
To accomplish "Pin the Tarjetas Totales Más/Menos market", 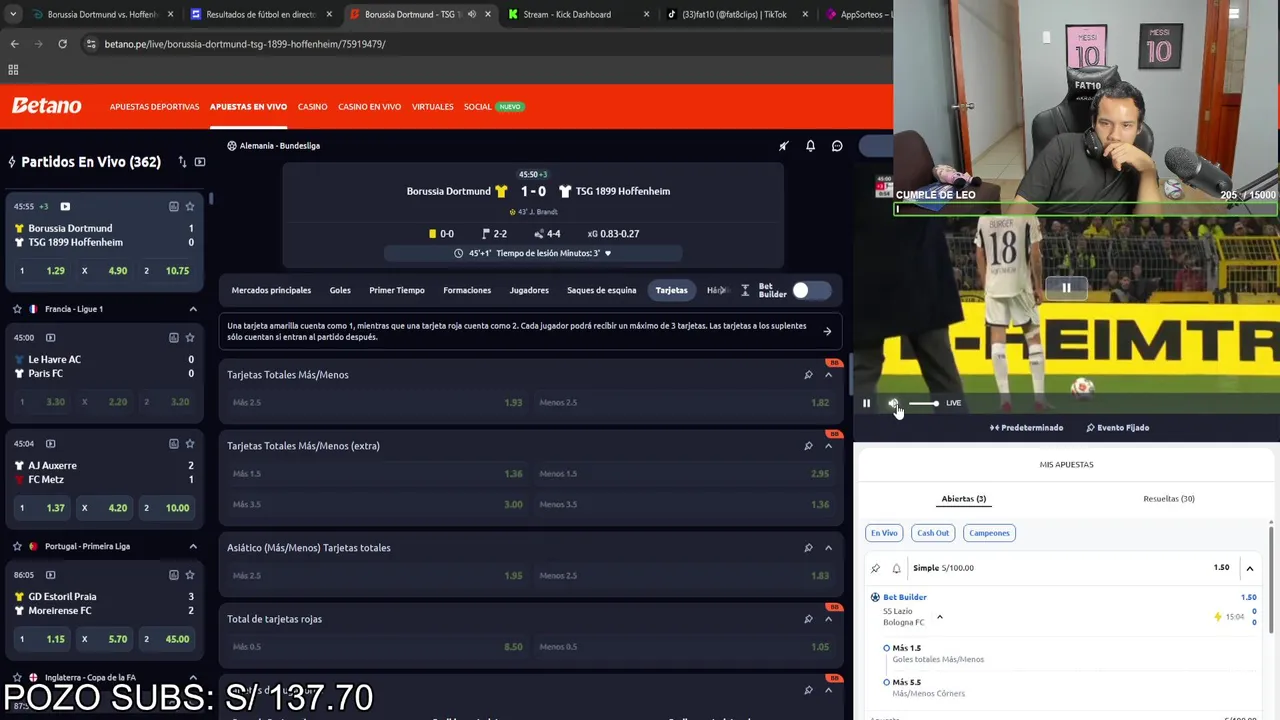I will click(808, 375).
